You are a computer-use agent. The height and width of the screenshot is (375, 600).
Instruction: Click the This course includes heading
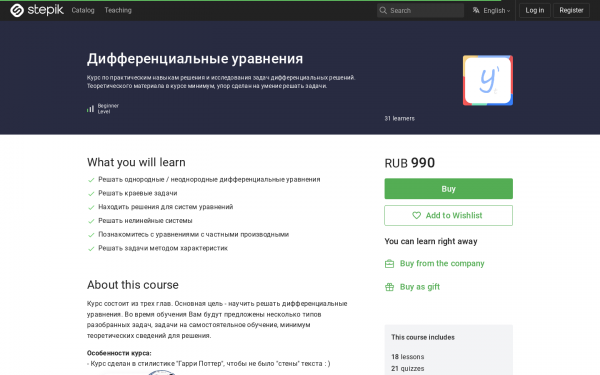pyautogui.click(x=423, y=337)
